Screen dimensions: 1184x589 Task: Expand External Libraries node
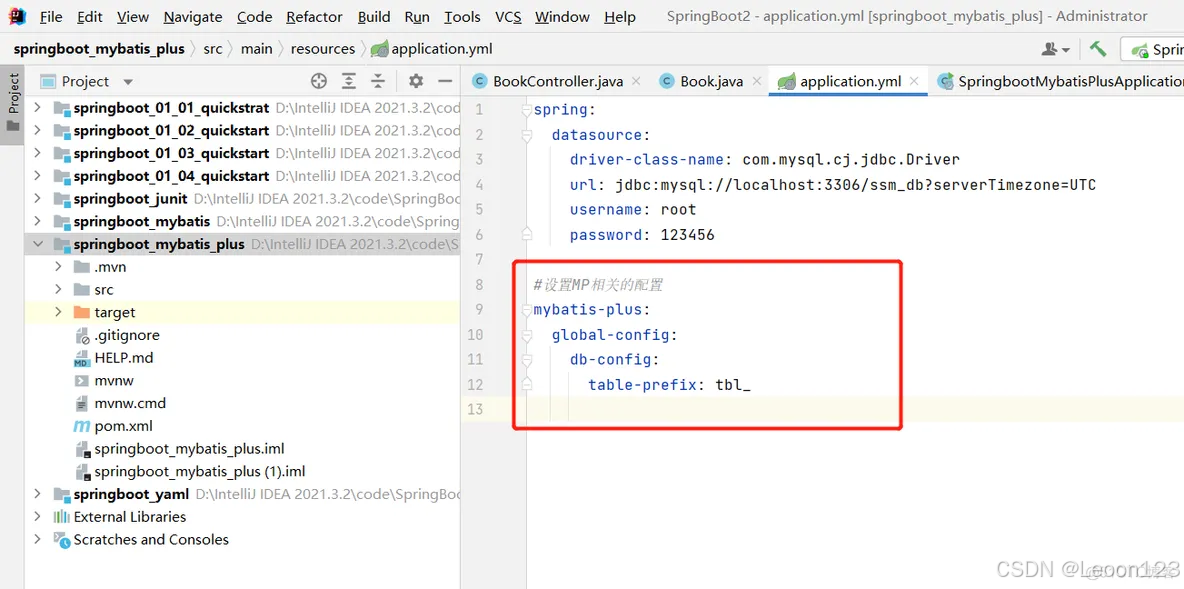click(38, 517)
